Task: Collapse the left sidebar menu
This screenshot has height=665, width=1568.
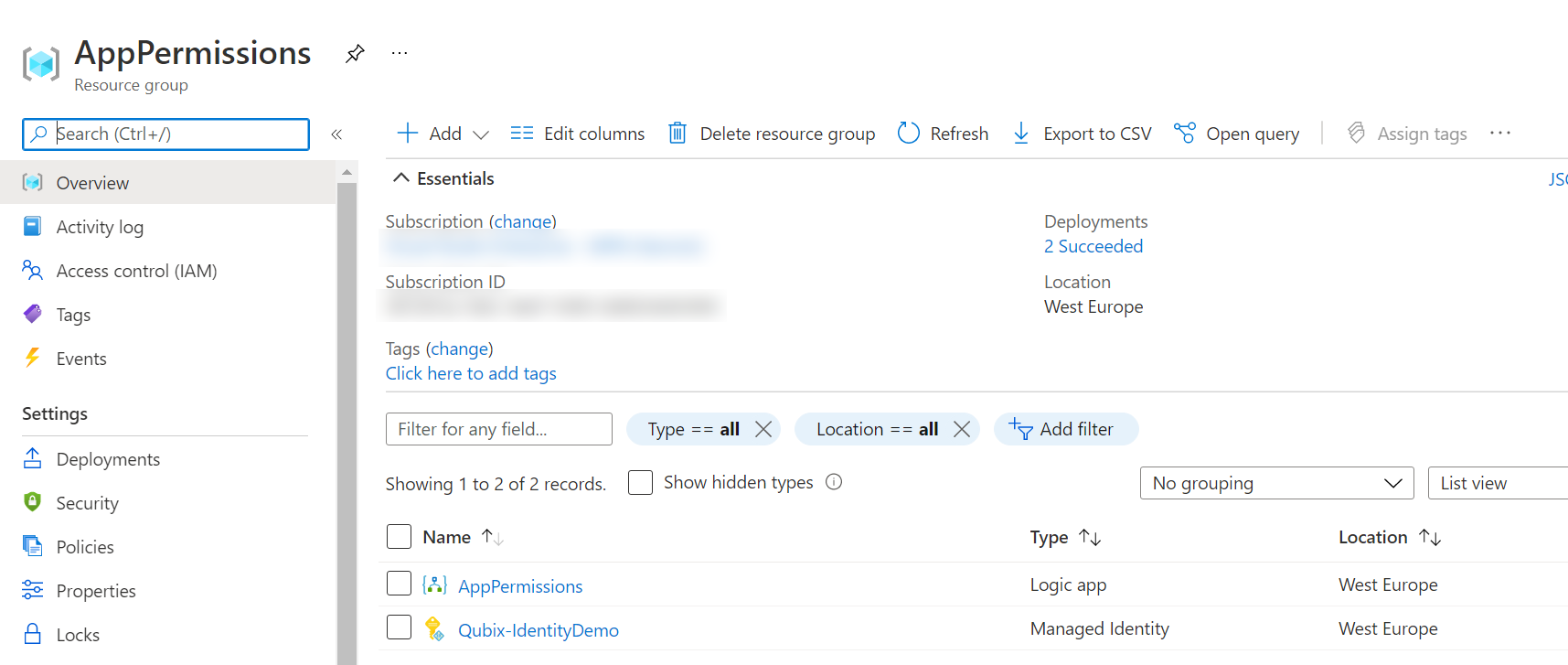Action: point(336,134)
